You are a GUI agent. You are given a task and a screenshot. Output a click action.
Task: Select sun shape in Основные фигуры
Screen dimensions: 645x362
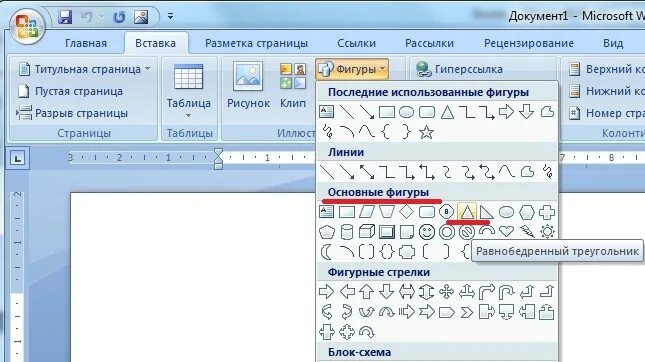(547, 232)
